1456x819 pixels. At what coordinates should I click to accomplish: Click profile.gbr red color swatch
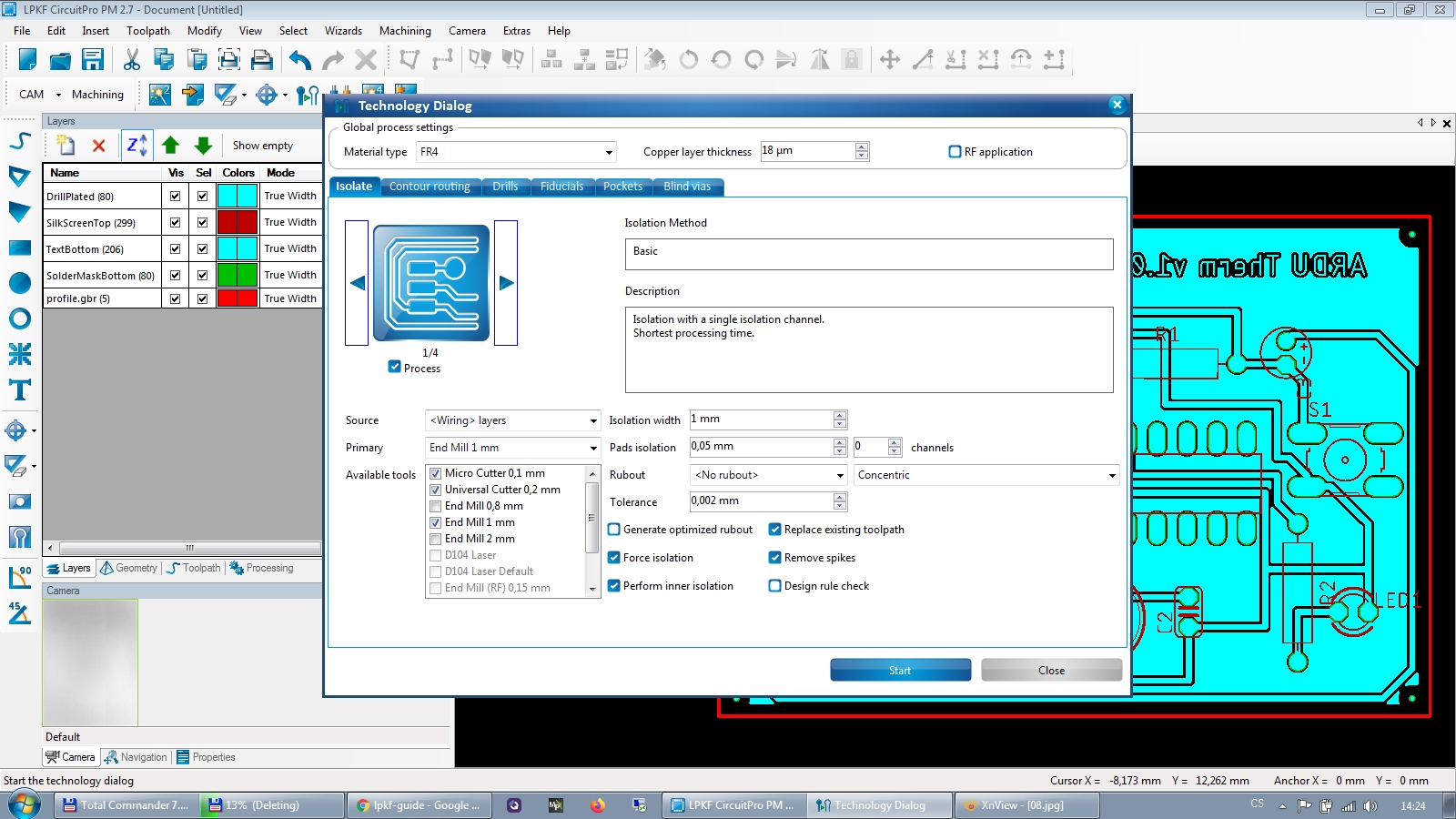pyautogui.click(x=237, y=298)
